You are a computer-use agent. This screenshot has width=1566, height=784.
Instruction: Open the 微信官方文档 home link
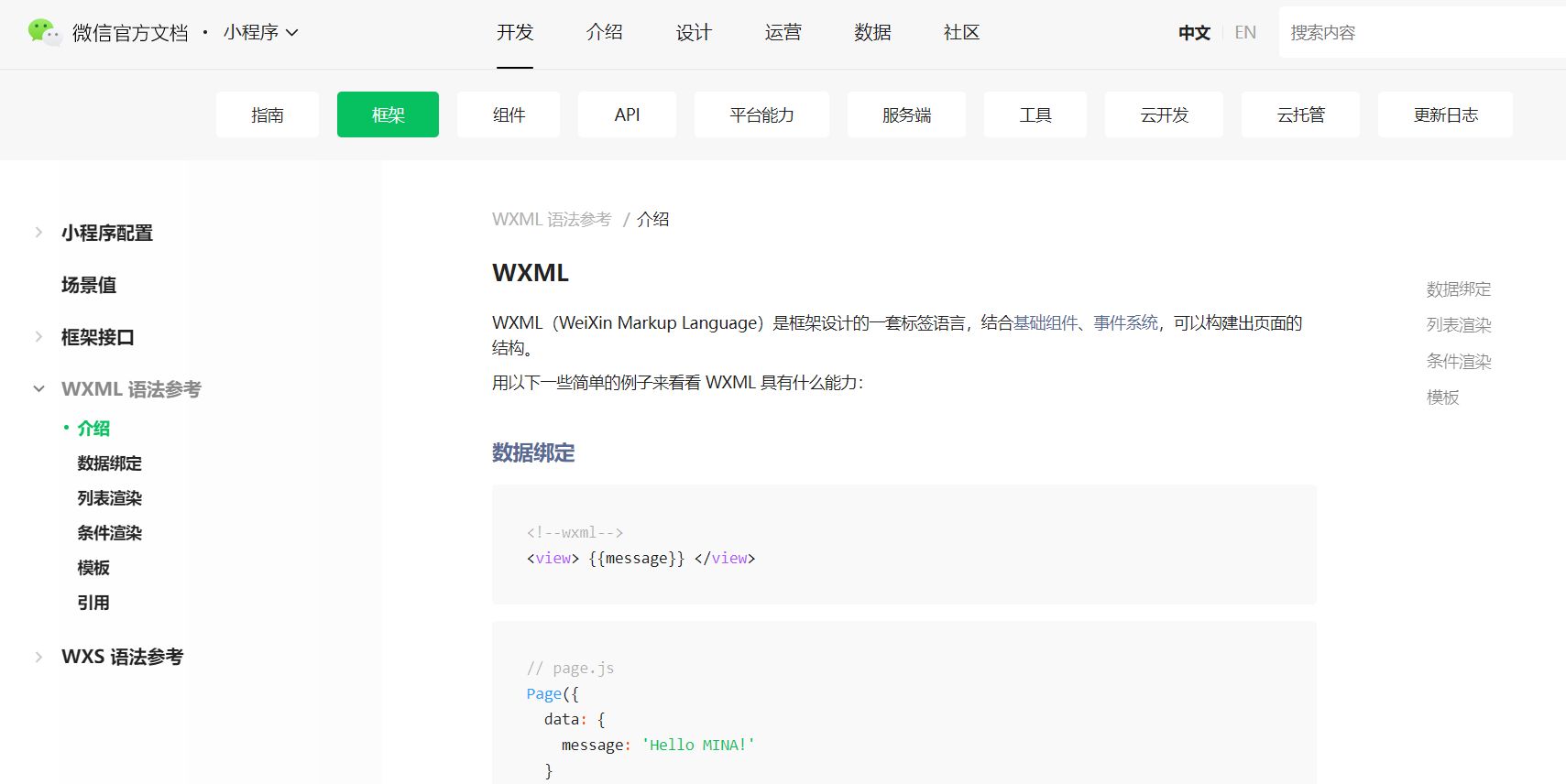(x=130, y=33)
